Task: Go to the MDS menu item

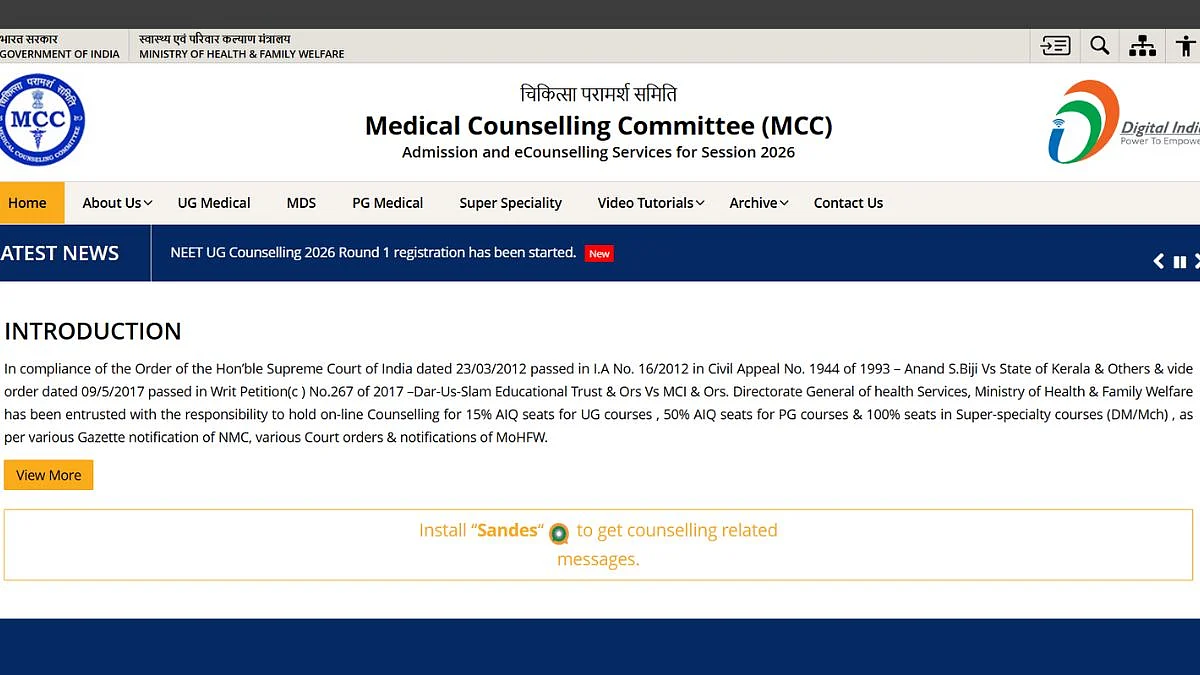Action: click(301, 203)
